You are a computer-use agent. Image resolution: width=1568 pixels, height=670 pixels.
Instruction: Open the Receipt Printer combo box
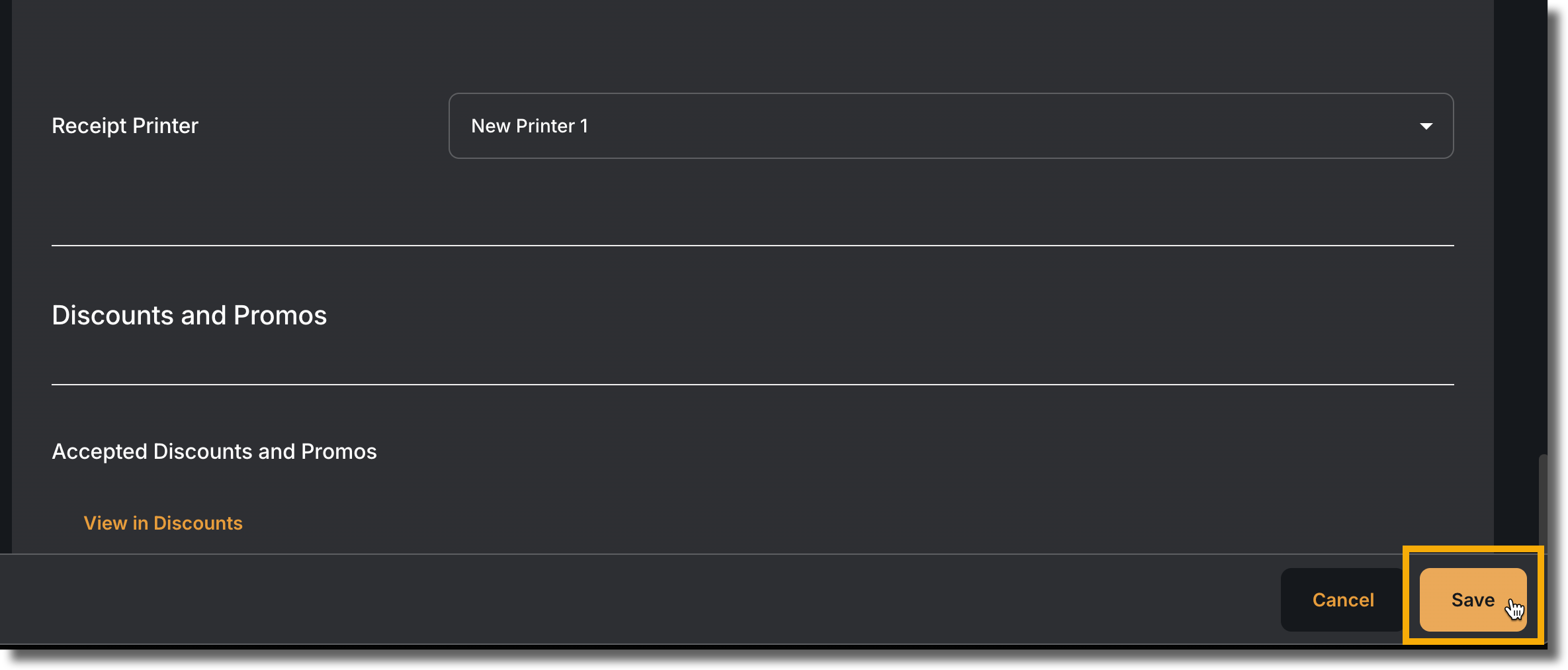(951, 126)
